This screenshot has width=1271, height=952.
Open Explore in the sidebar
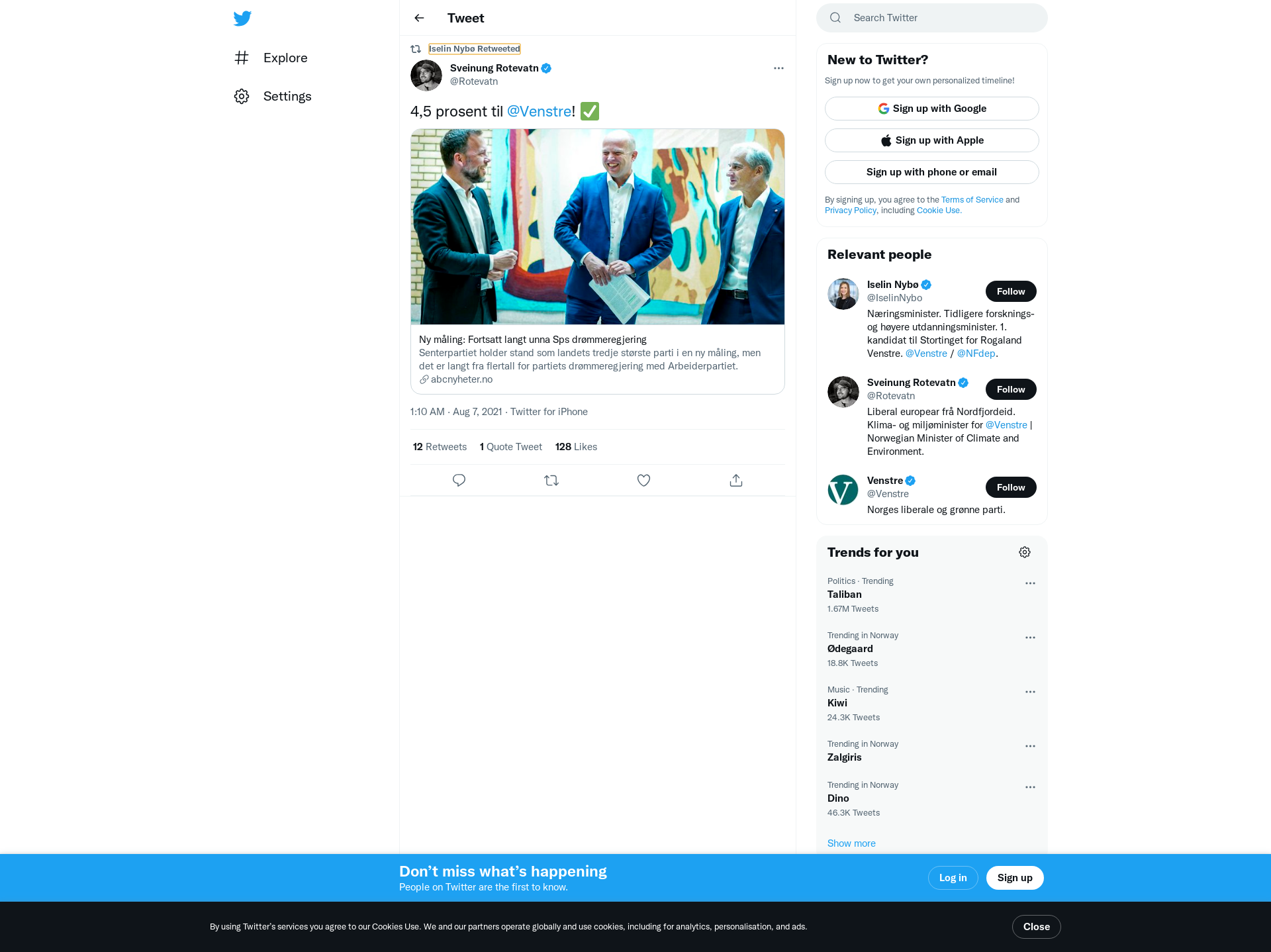pos(271,58)
